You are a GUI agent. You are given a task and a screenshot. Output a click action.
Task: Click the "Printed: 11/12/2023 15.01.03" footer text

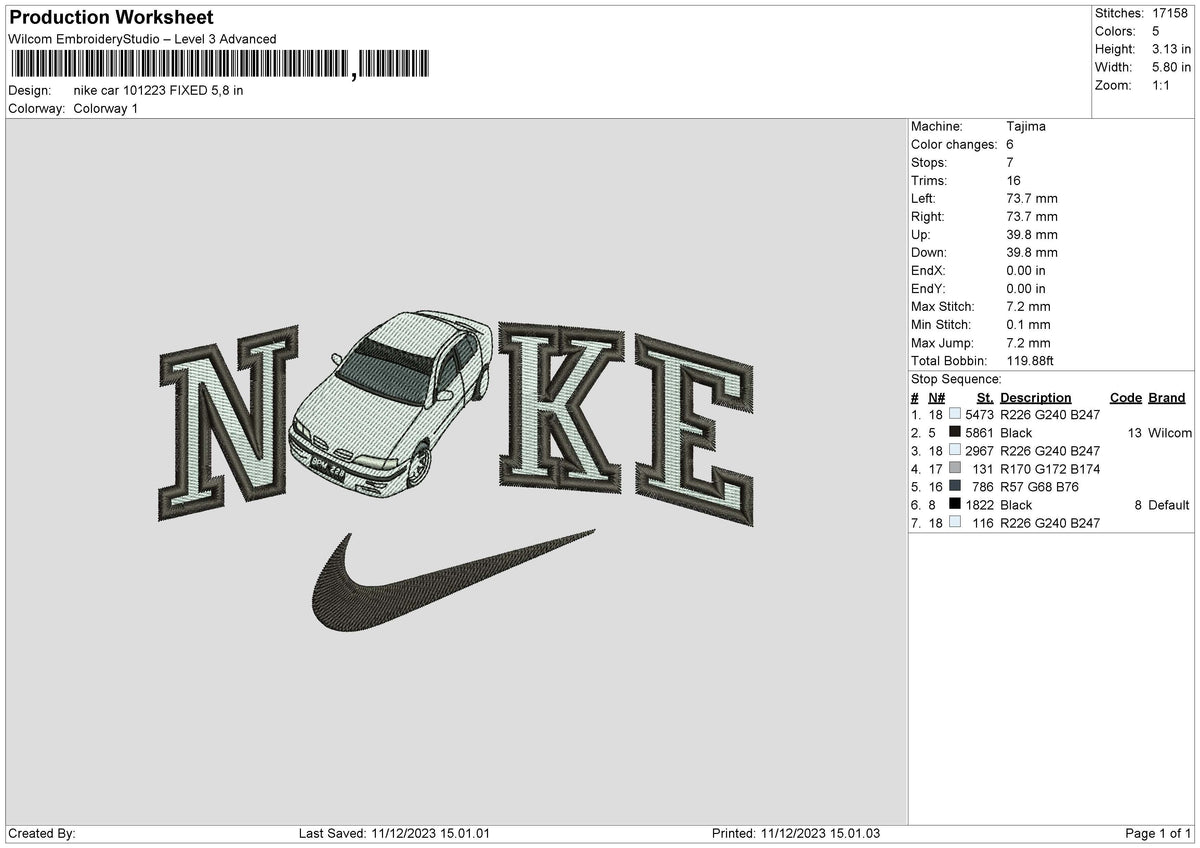click(796, 834)
